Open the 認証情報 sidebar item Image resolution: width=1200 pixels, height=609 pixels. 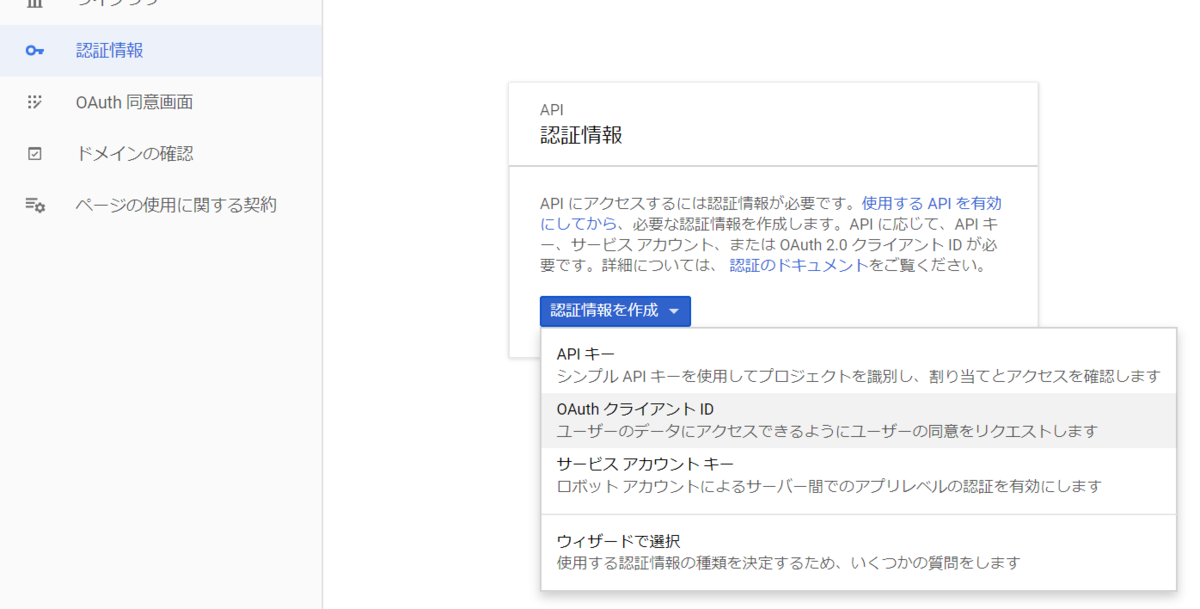point(161,50)
